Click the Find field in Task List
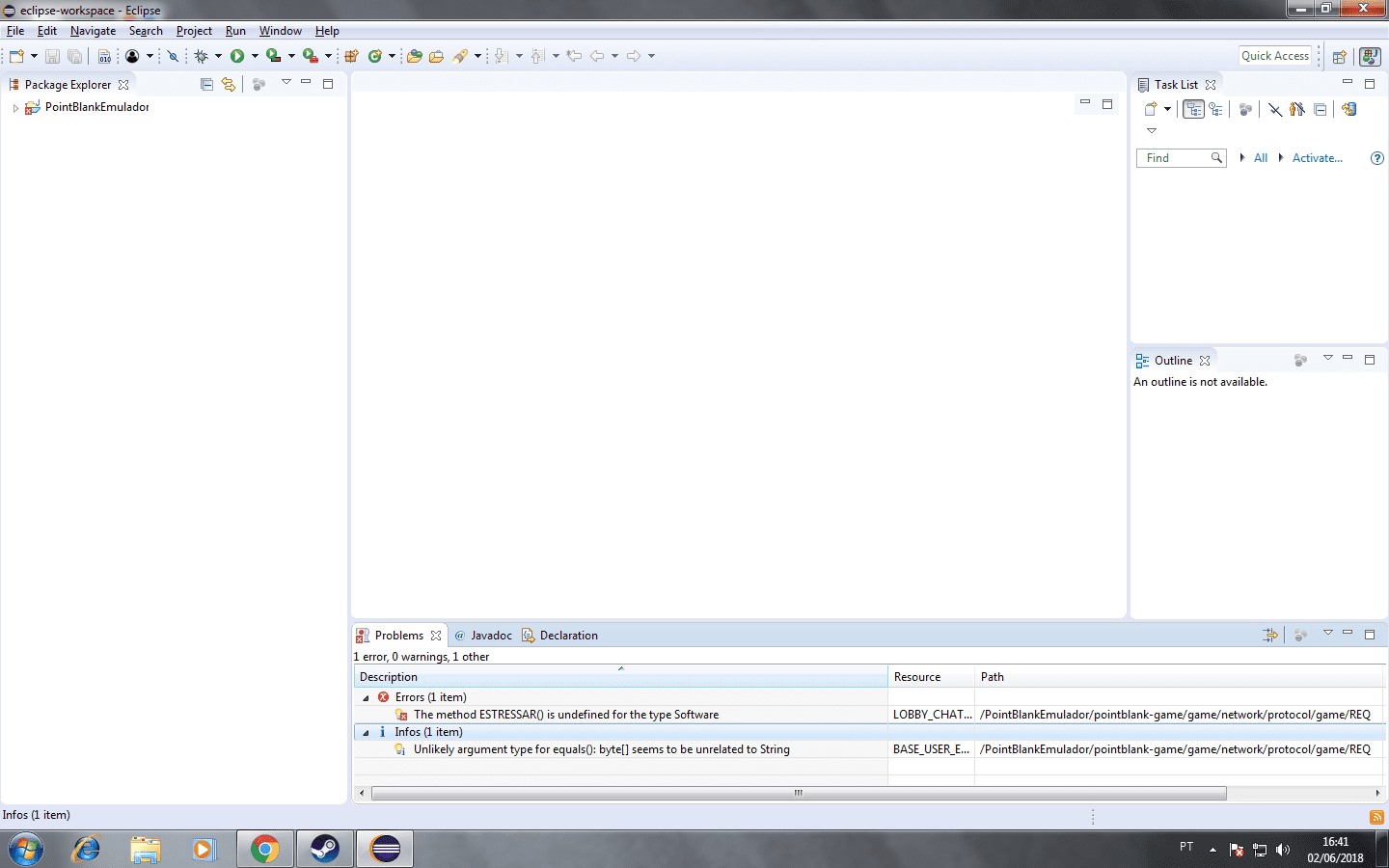 point(1182,158)
